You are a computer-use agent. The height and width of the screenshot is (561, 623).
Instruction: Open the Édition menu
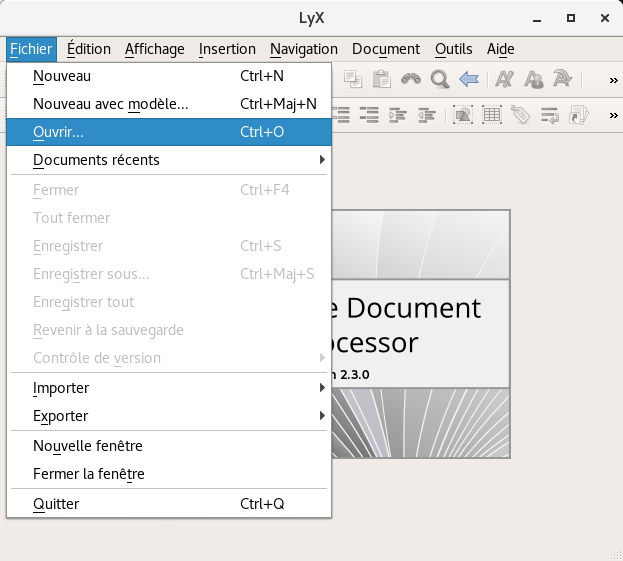89,49
